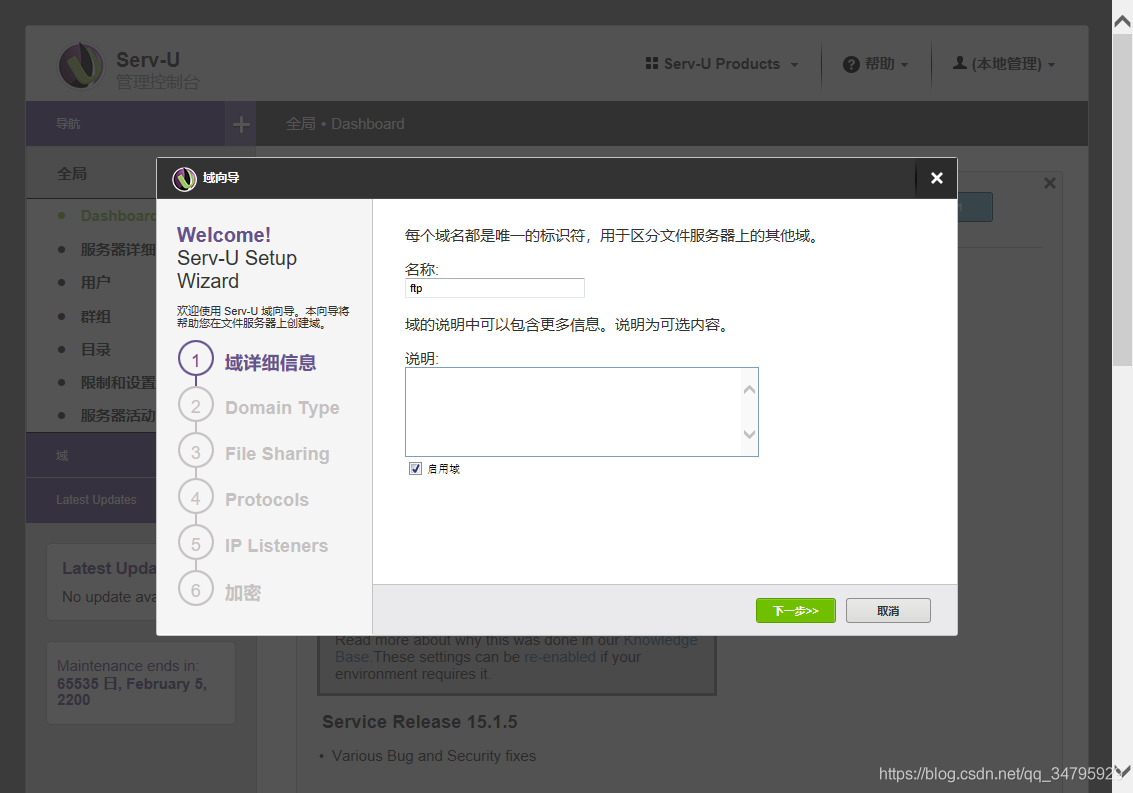
Task: Click the help question mark icon
Action: click(851, 64)
